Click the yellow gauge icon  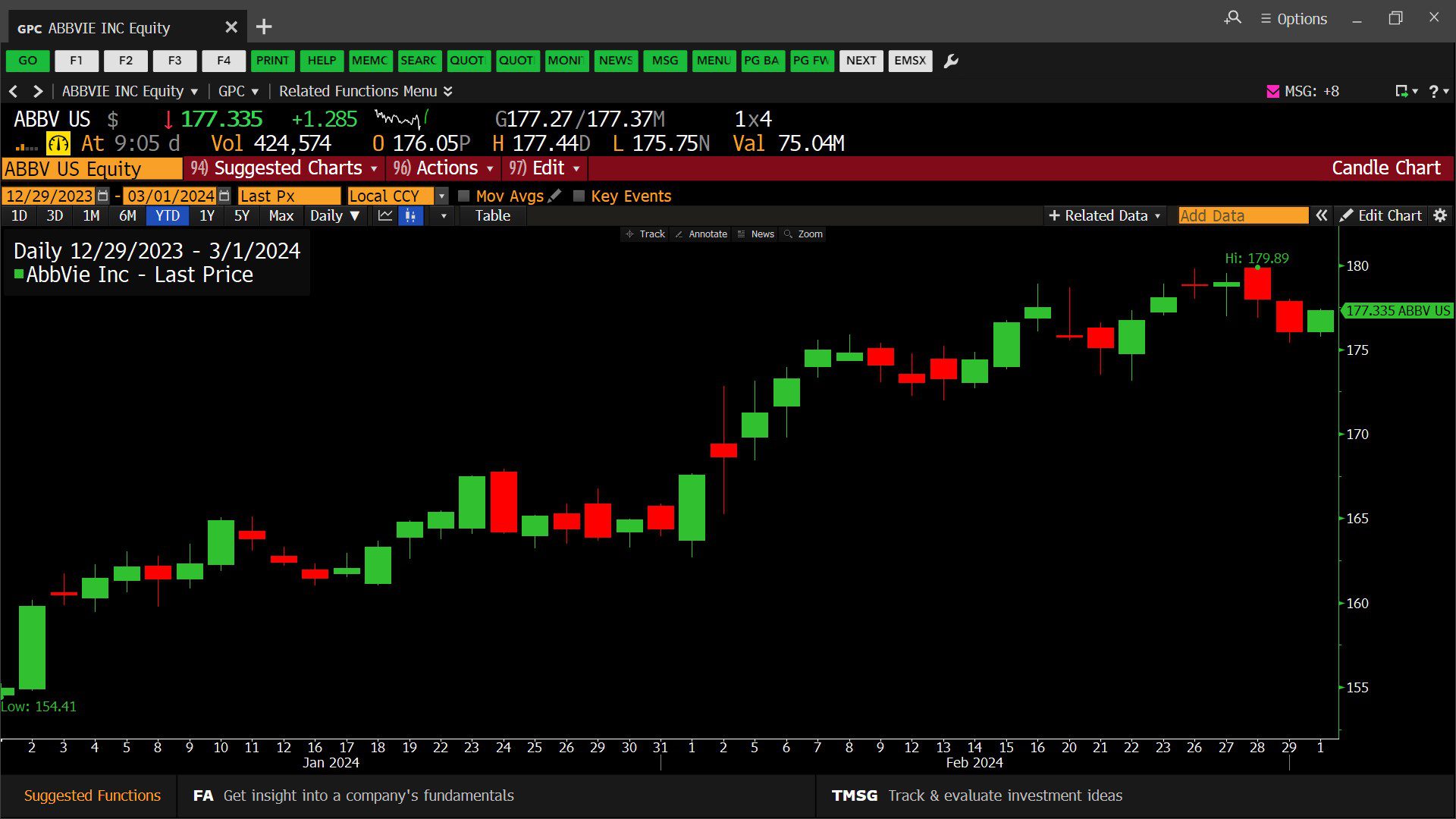[58, 143]
